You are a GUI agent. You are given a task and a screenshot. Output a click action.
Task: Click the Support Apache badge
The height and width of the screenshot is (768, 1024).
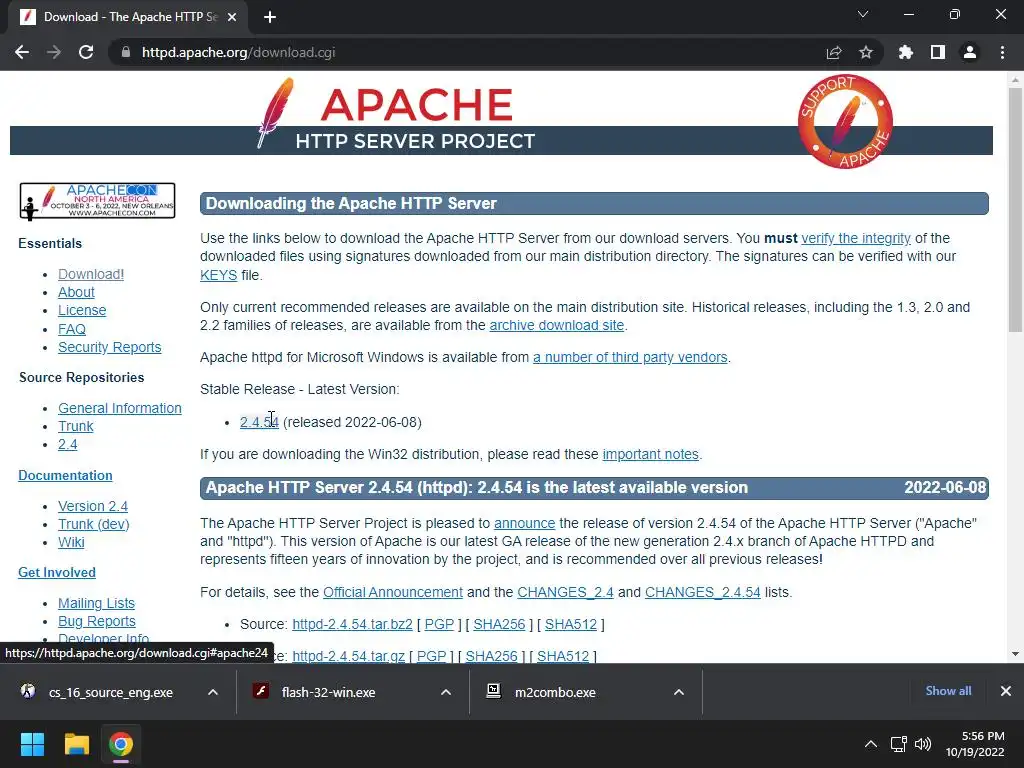845,121
